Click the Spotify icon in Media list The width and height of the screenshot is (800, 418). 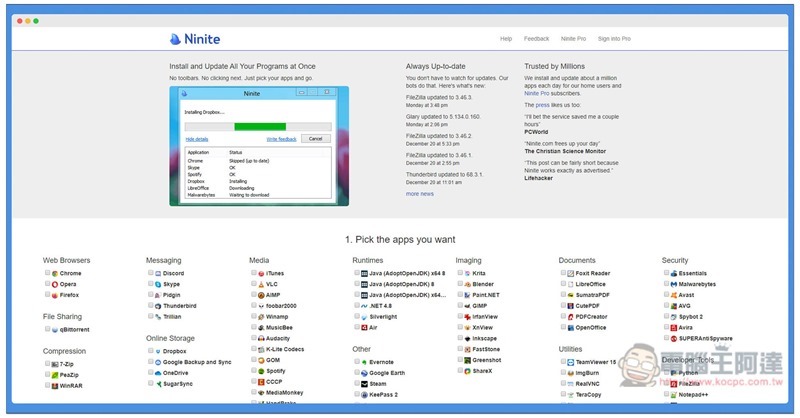click(261, 371)
